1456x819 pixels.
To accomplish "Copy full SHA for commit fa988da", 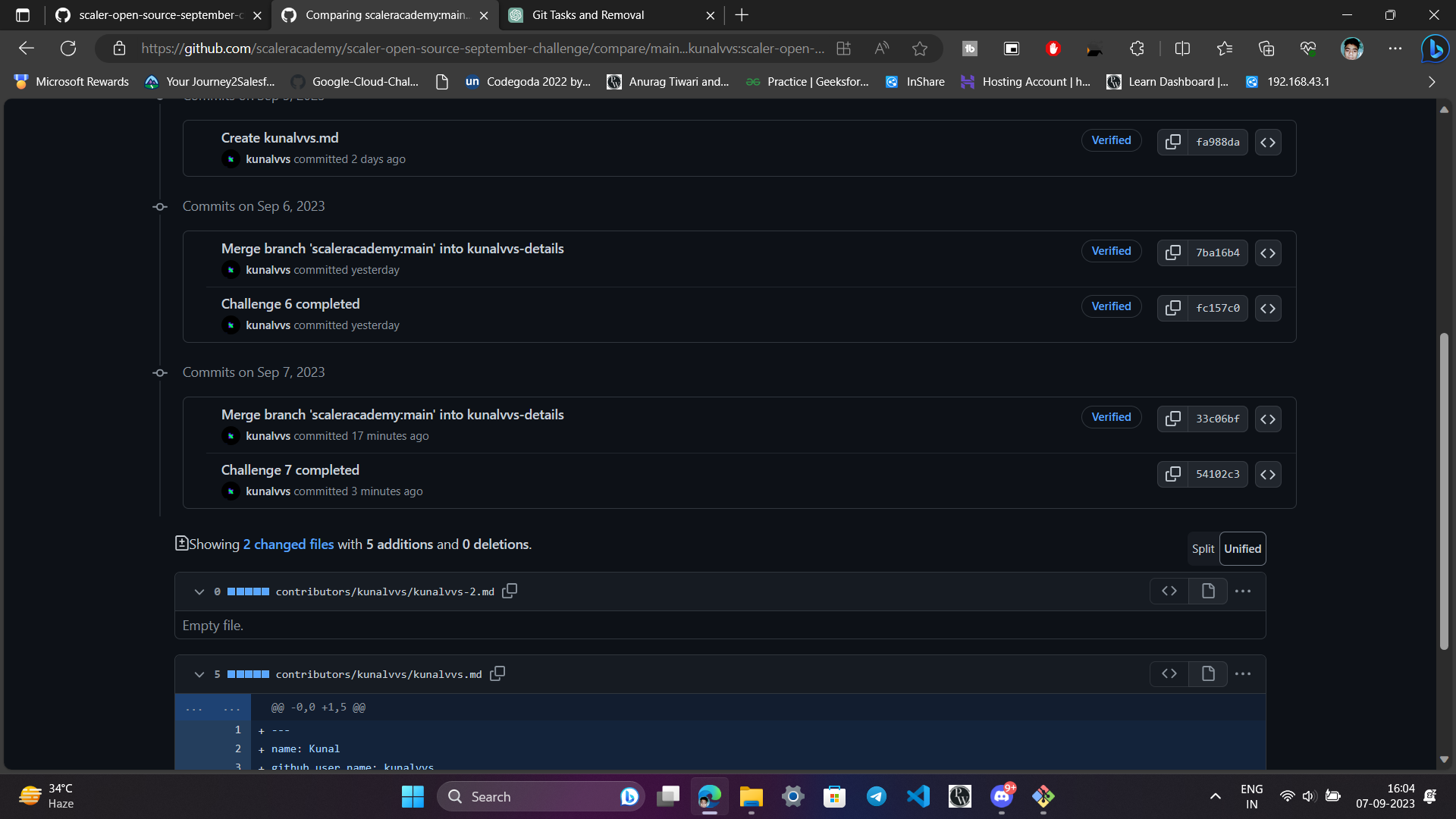I will click(1172, 142).
